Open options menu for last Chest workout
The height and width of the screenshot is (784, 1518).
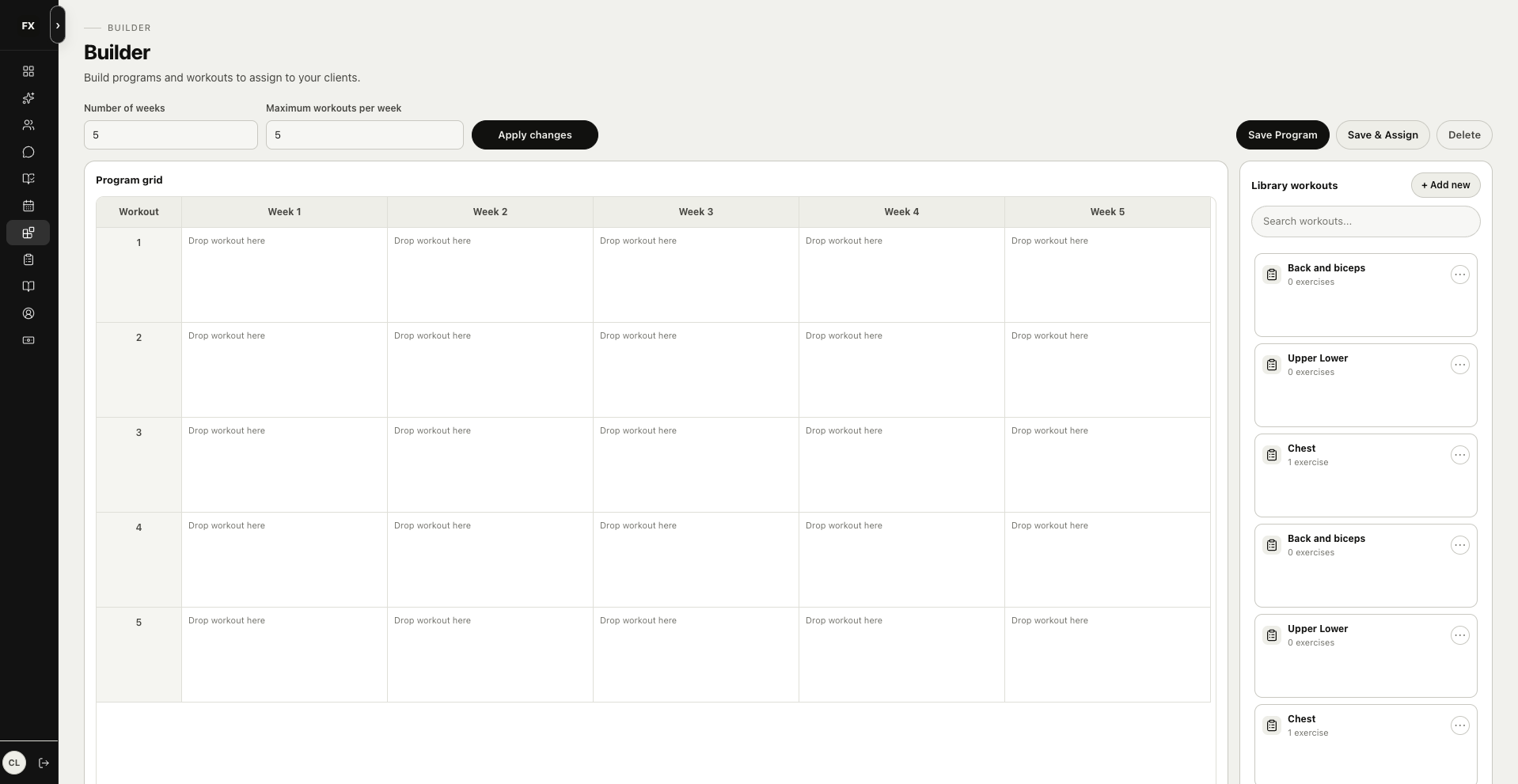point(1459,725)
